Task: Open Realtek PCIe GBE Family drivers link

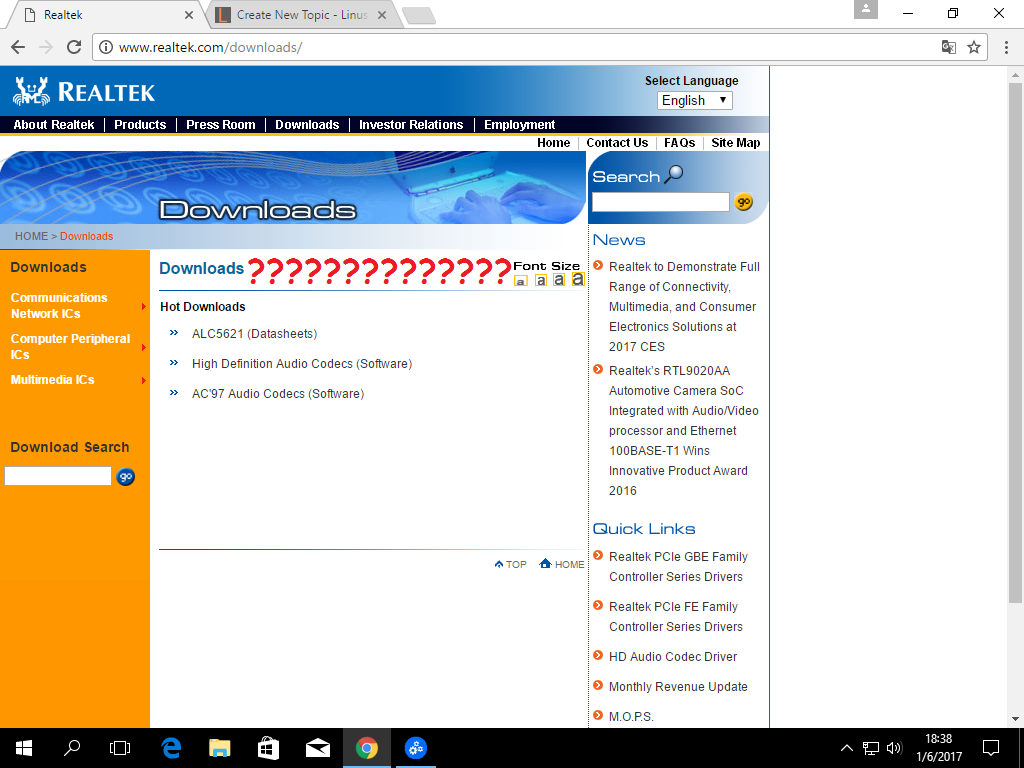Action: [678, 566]
